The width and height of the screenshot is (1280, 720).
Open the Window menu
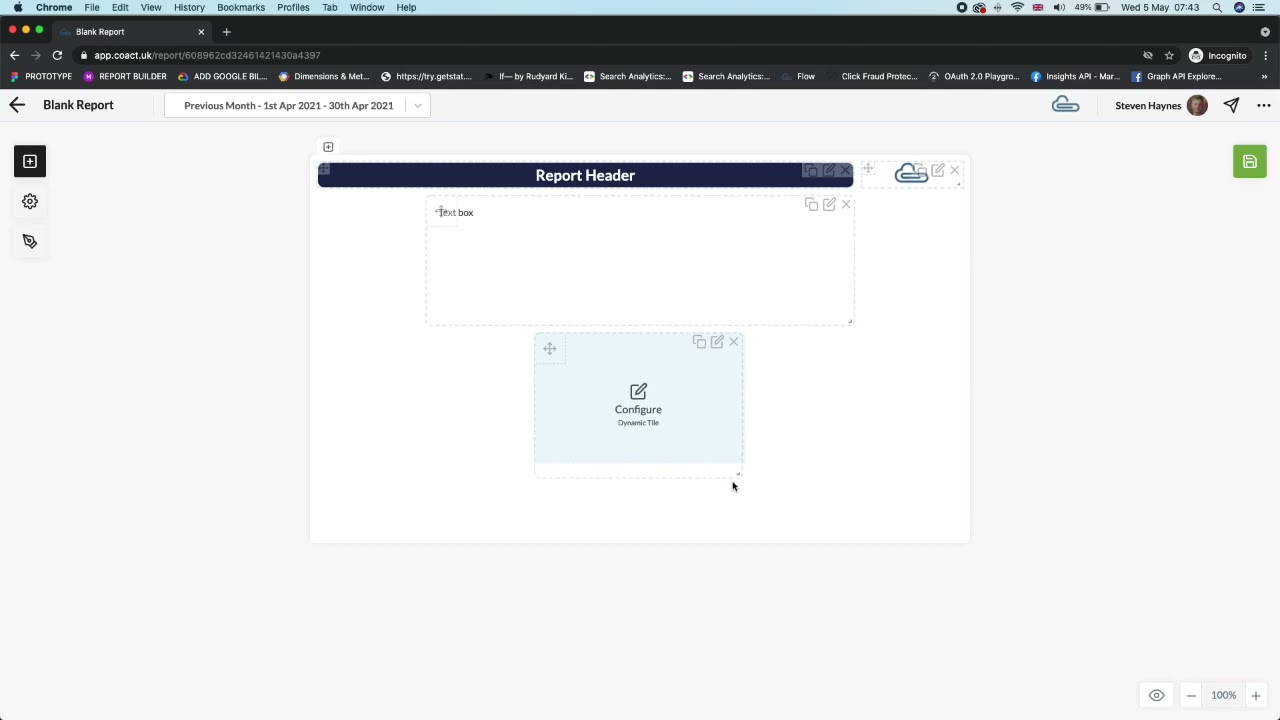pos(367,7)
